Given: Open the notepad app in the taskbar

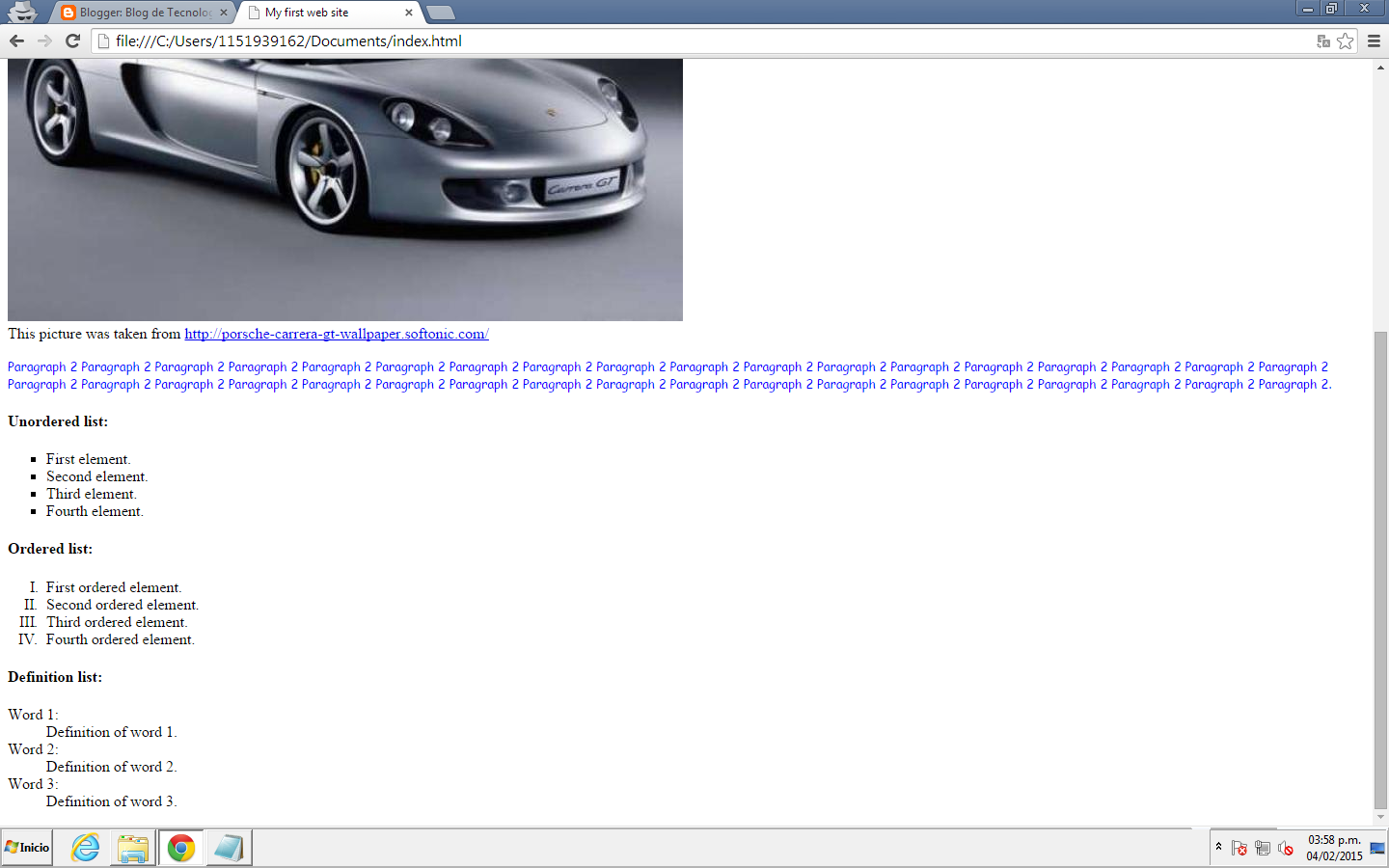Looking at the screenshot, I should tap(229, 848).
